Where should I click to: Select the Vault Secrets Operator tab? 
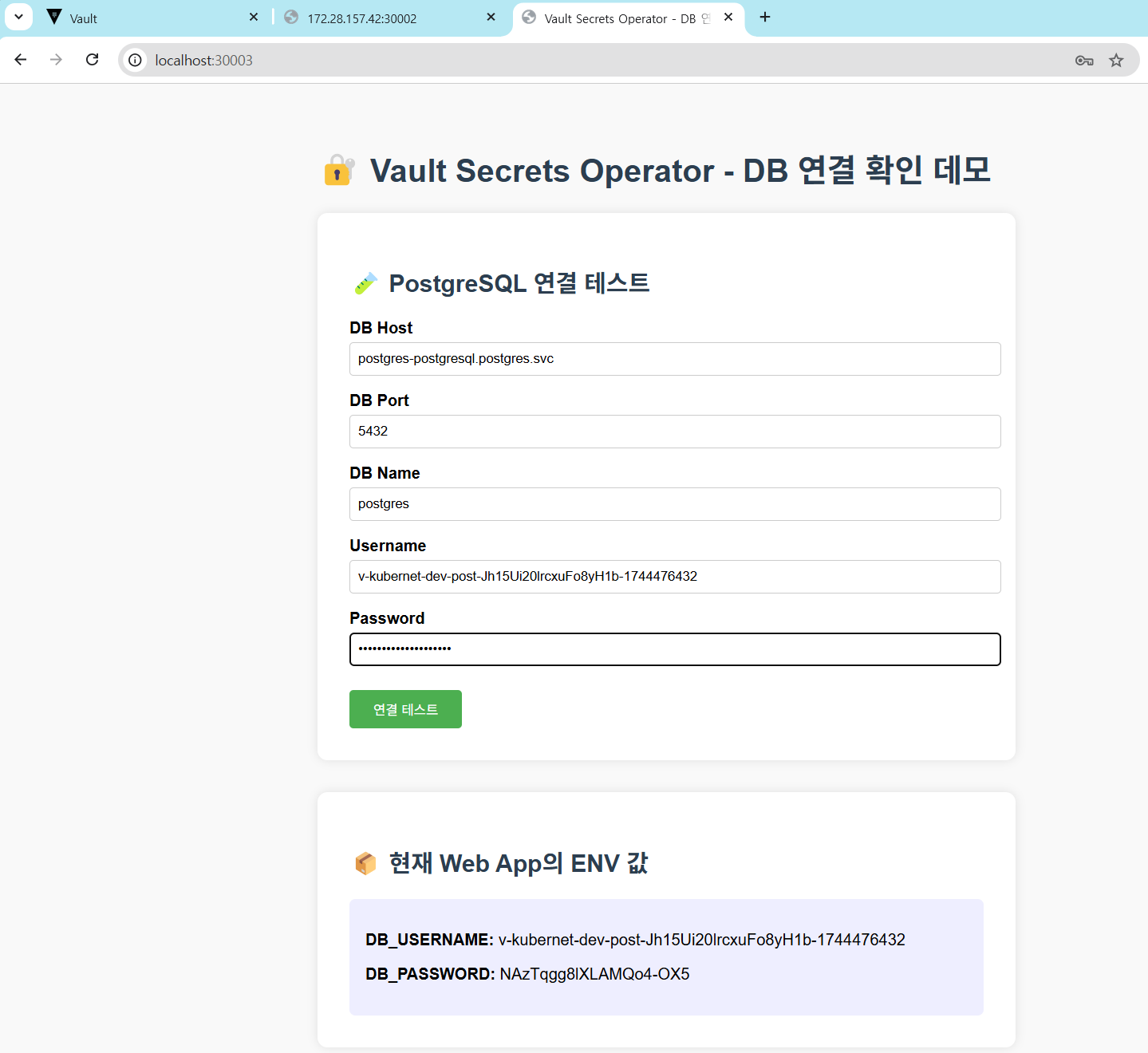coord(629,18)
